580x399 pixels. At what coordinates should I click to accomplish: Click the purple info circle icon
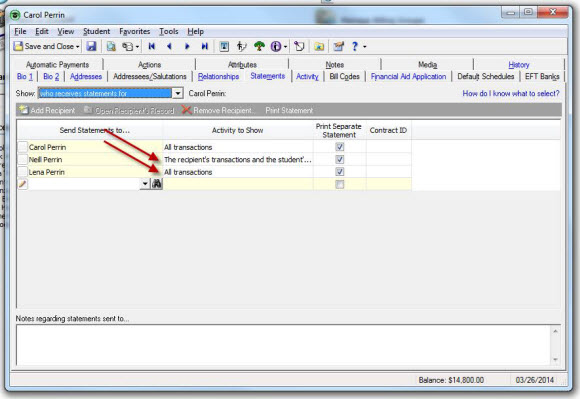point(276,46)
